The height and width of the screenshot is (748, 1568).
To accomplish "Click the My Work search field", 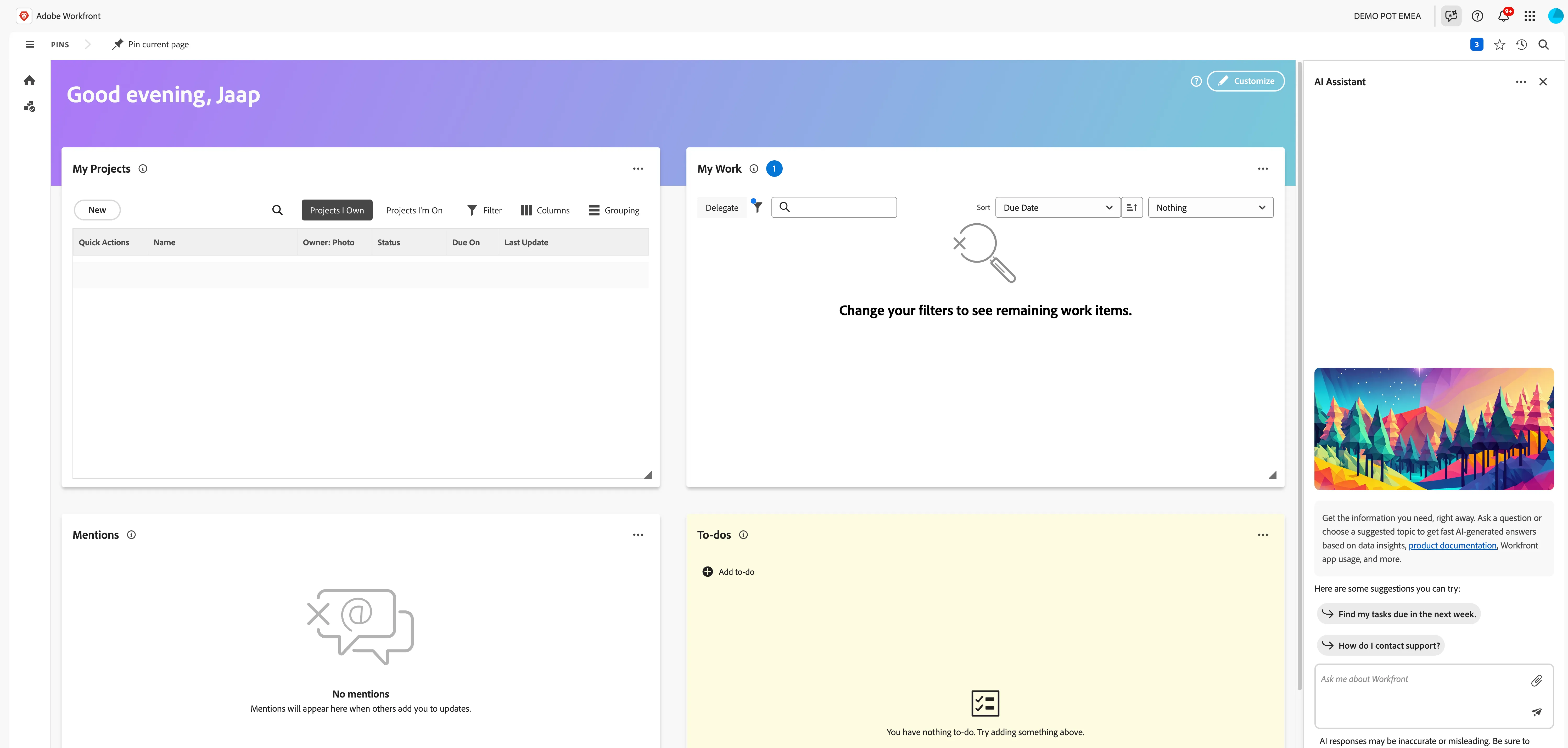I will click(834, 207).
